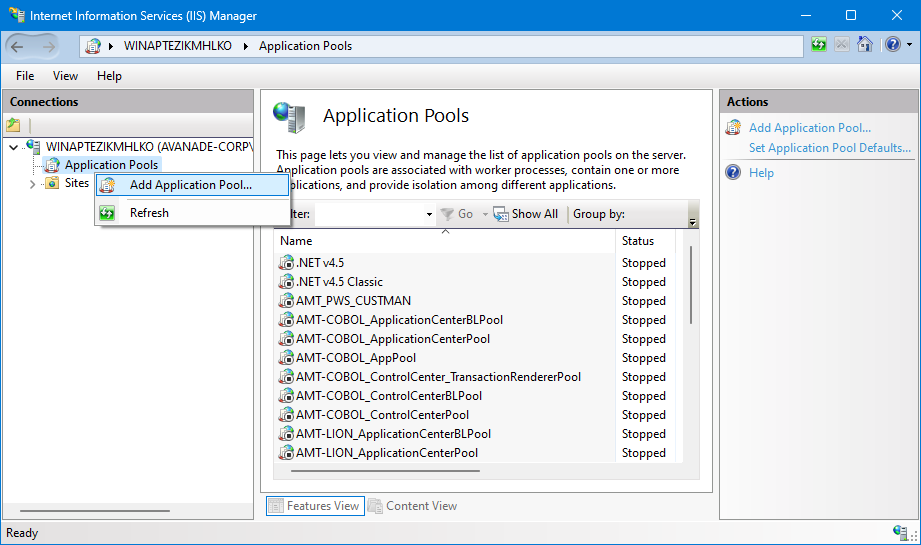Click the server icon in address bar
The image size is (921, 545).
(93, 46)
